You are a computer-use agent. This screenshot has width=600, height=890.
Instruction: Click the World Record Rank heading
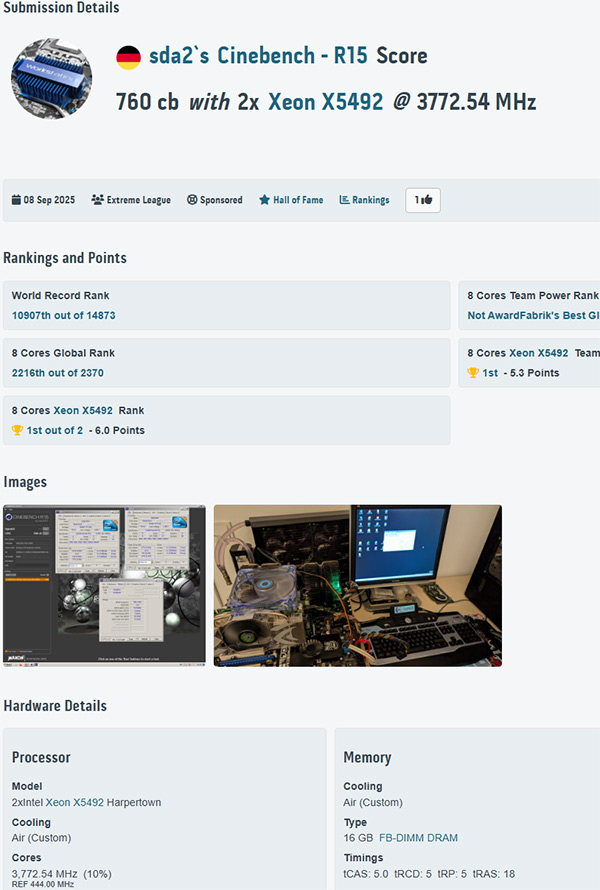click(x=61, y=296)
